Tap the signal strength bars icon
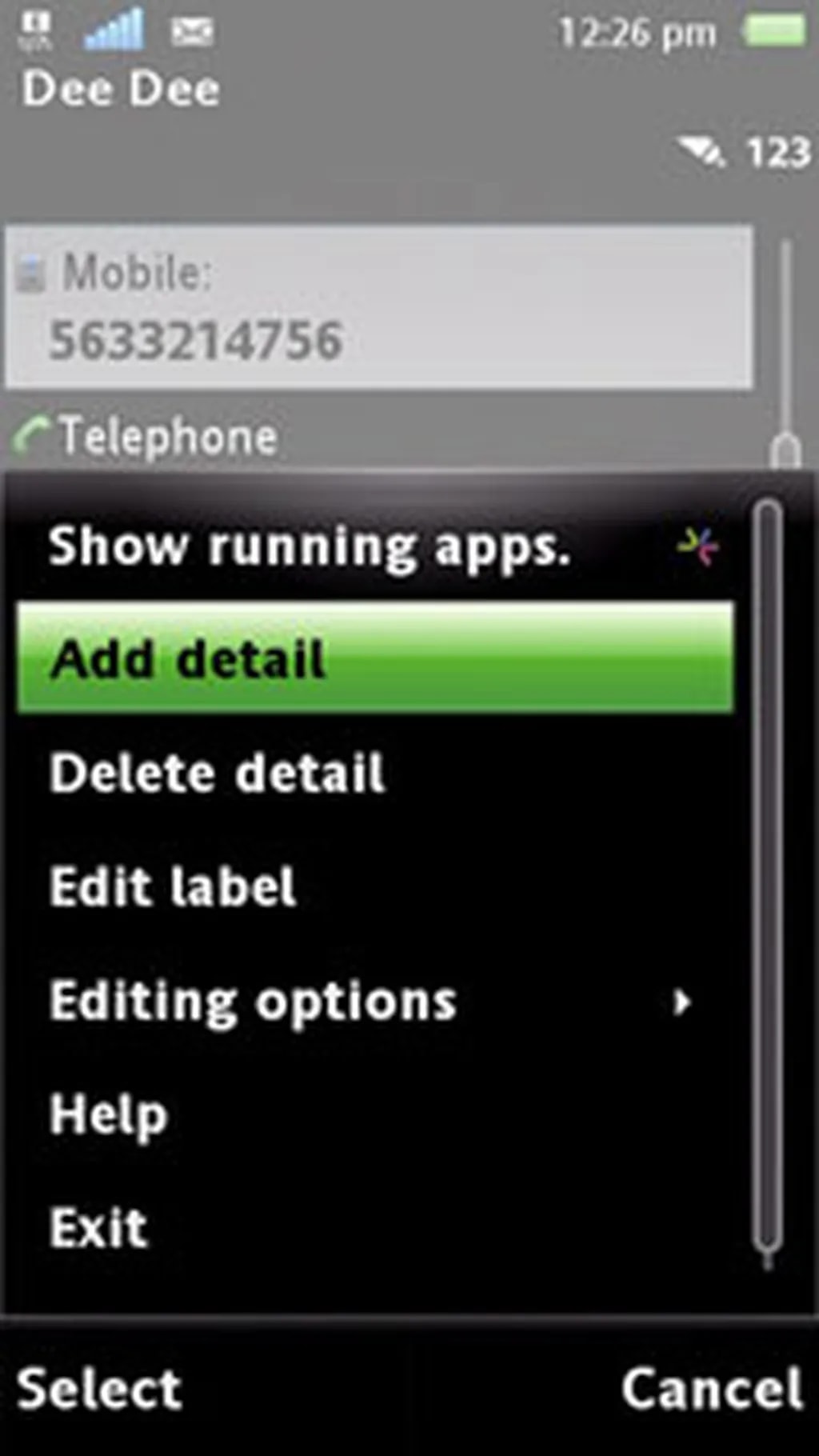The width and height of the screenshot is (819, 1456). (114, 30)
